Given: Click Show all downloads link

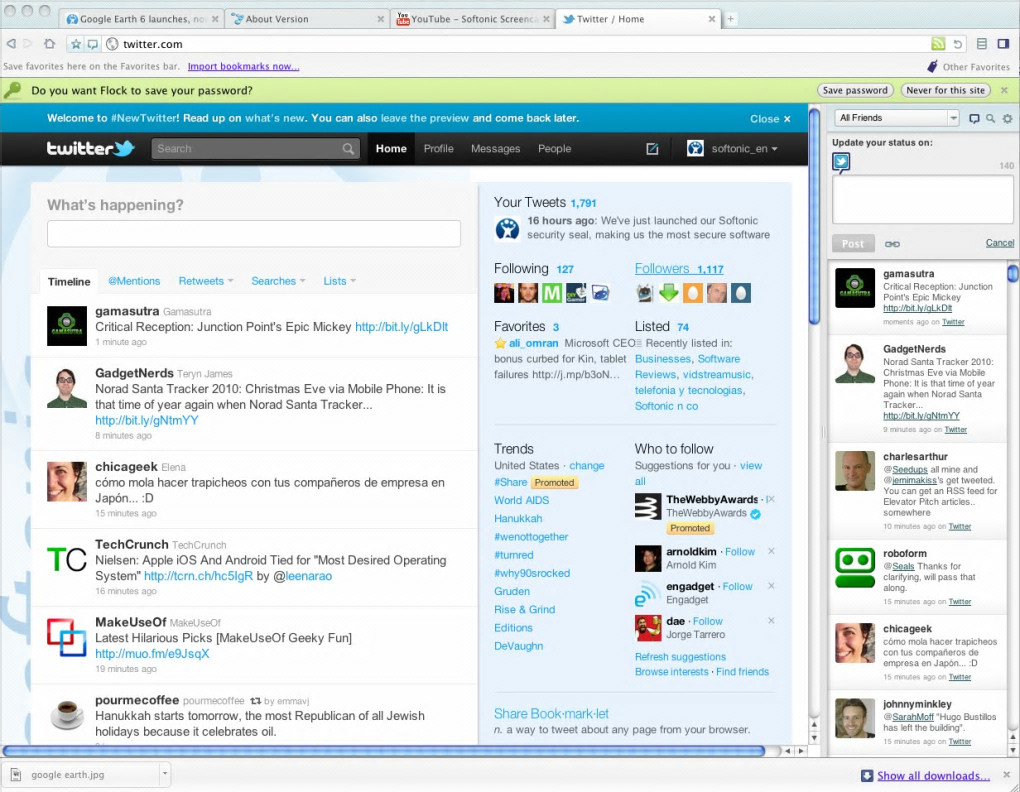Looking at the screenshot, I should pos(933,776).
